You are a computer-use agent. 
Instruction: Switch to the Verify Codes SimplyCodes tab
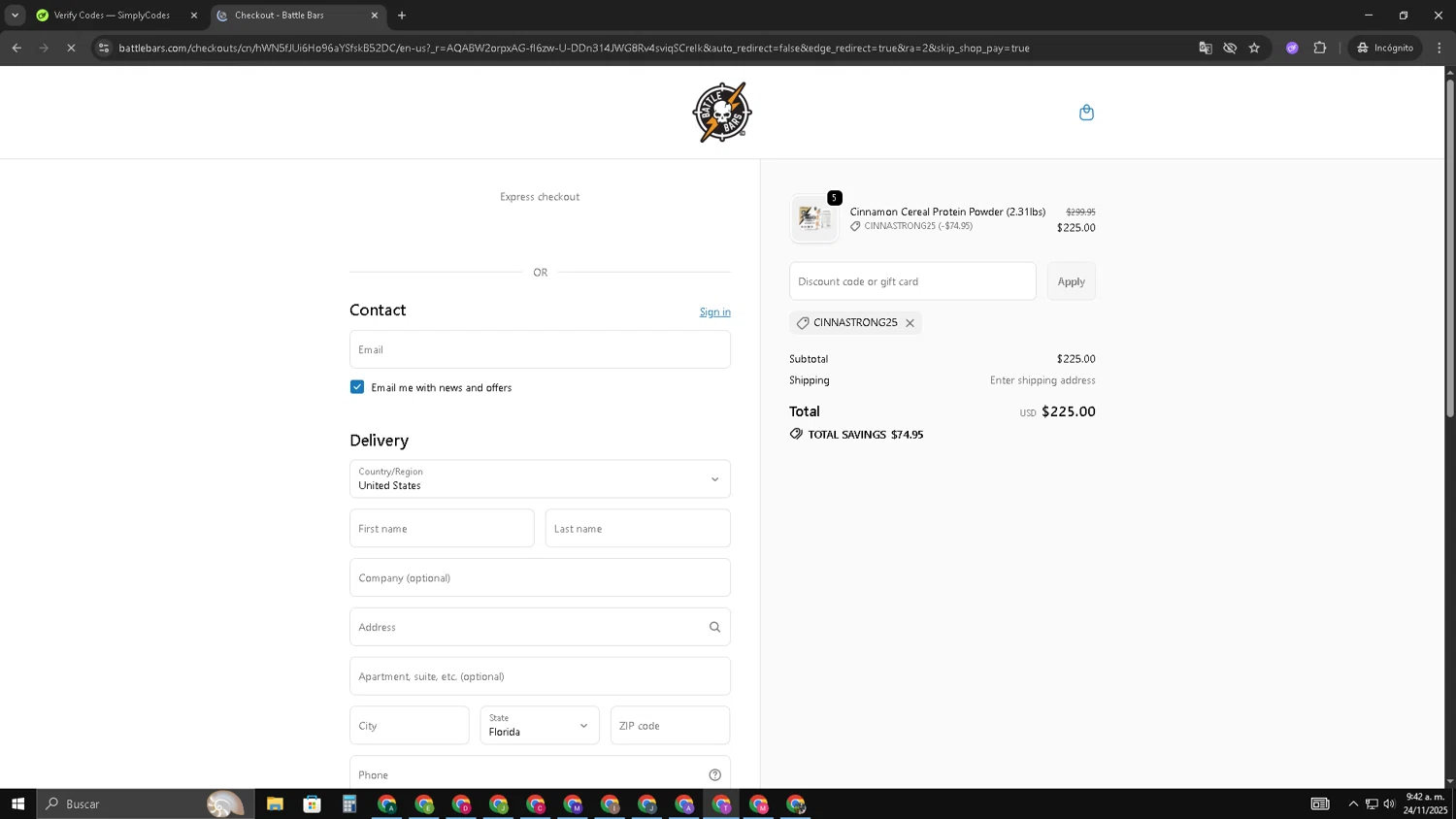tap(112, 16)
